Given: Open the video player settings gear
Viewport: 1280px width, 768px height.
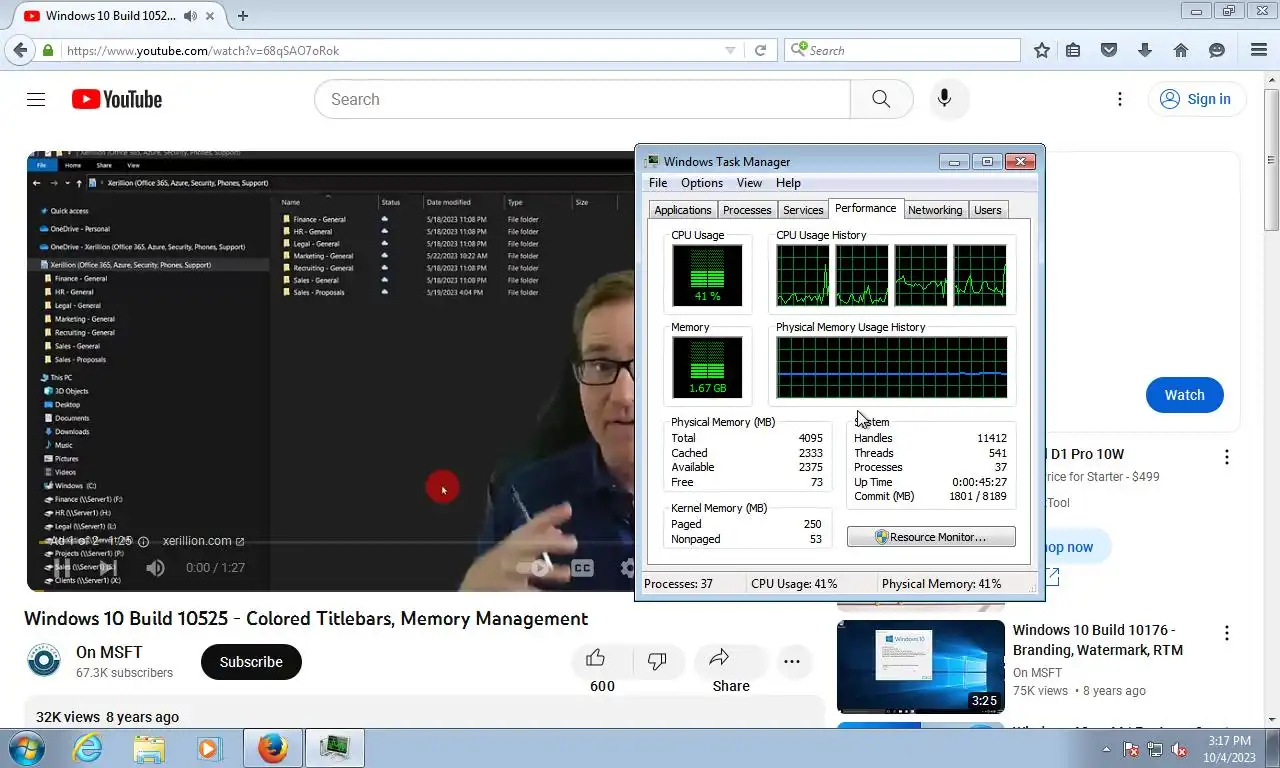Looking at the screenshot, I should click(x=627, y=568).
